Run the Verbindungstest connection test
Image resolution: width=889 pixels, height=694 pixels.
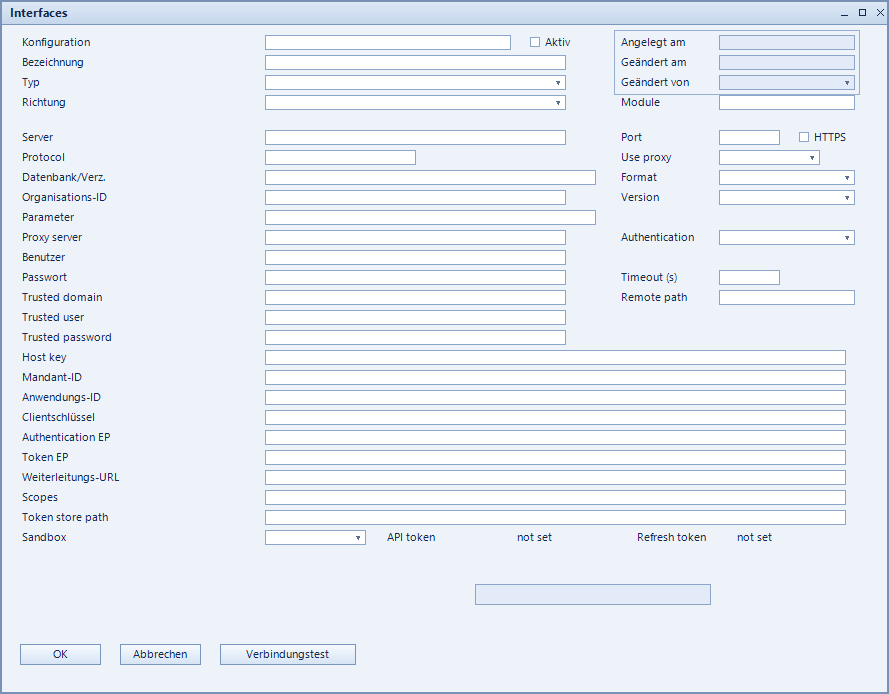pos(288,654)
